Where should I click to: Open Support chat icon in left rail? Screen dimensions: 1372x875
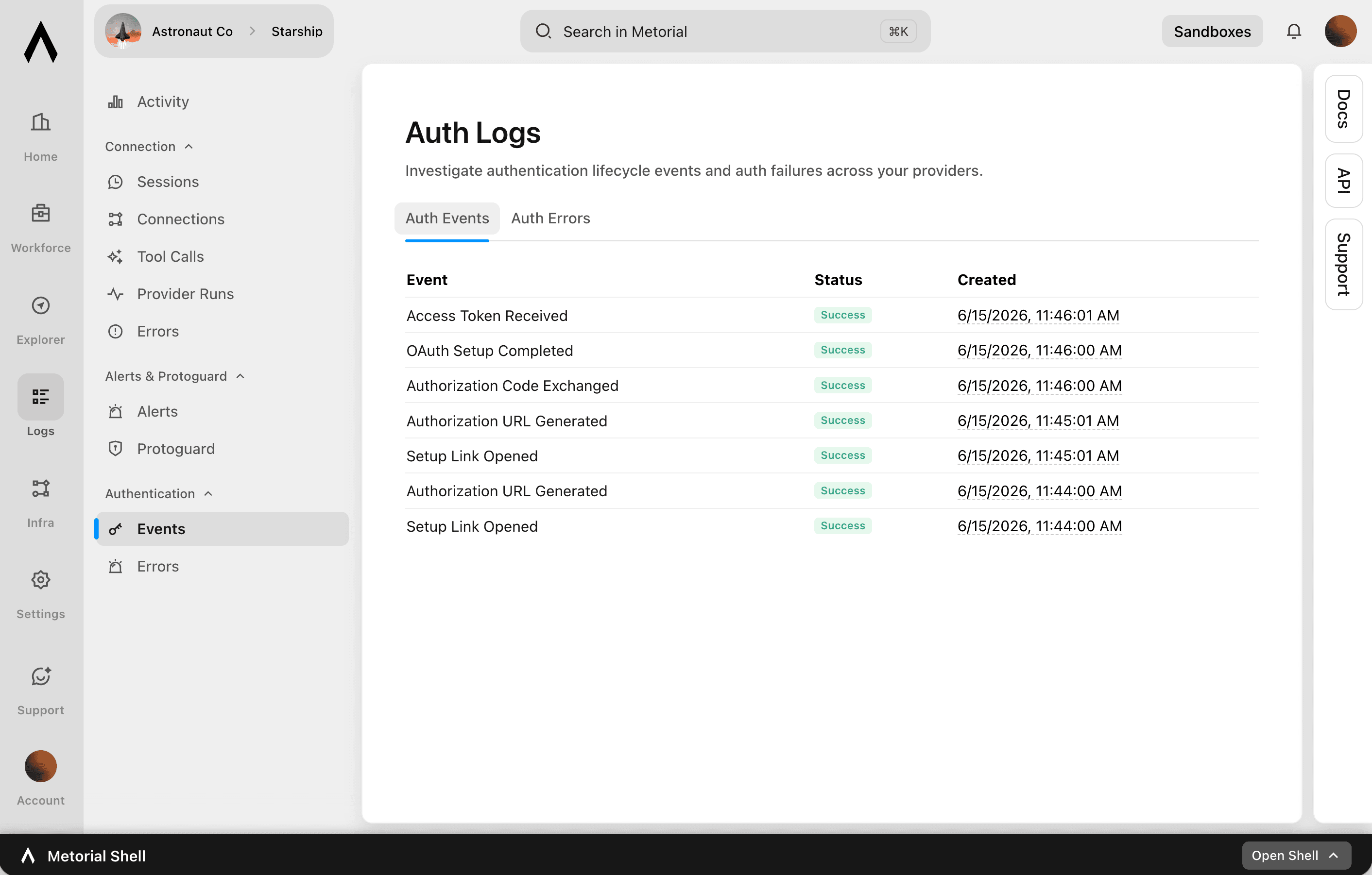click(x=40, y=676)
